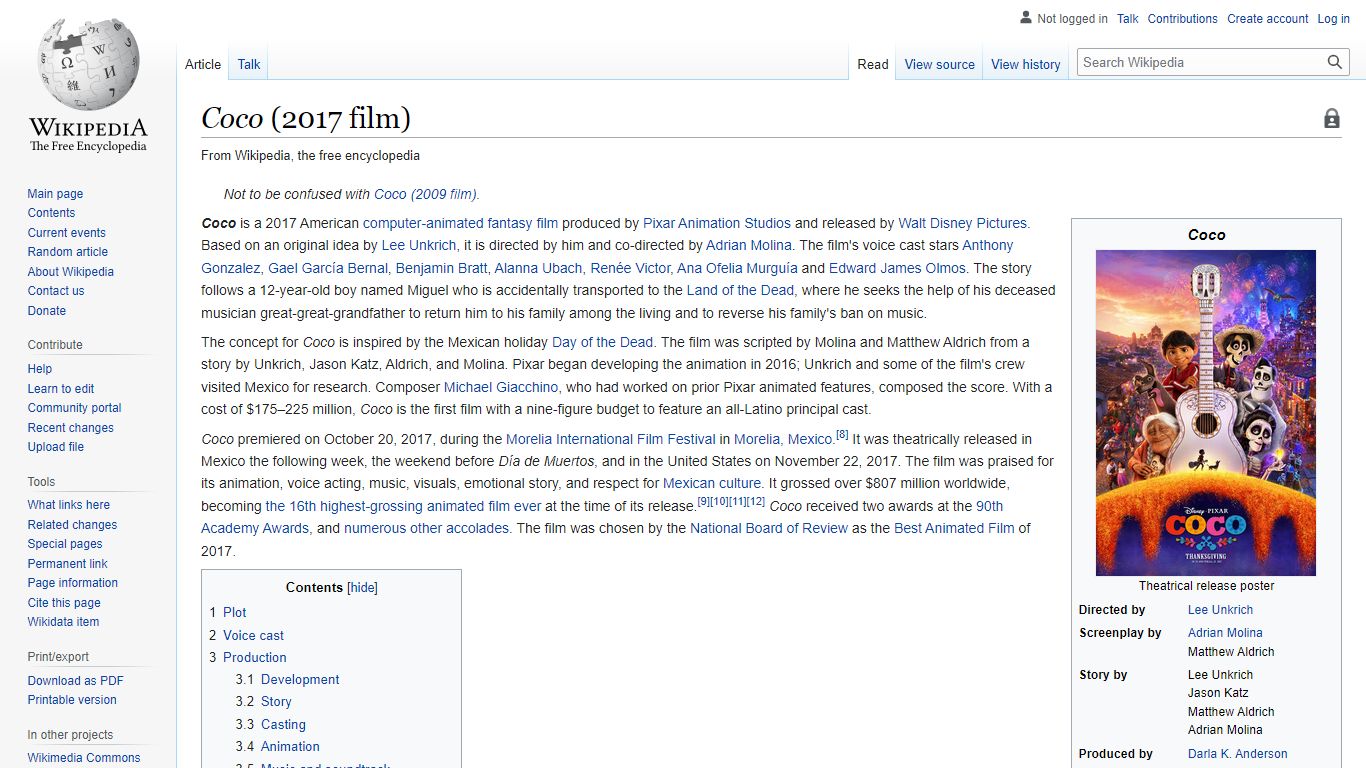This screenshot has height=768, width=1366.
Task: Open Michael Giacchino link
Action: coord(500,387)
